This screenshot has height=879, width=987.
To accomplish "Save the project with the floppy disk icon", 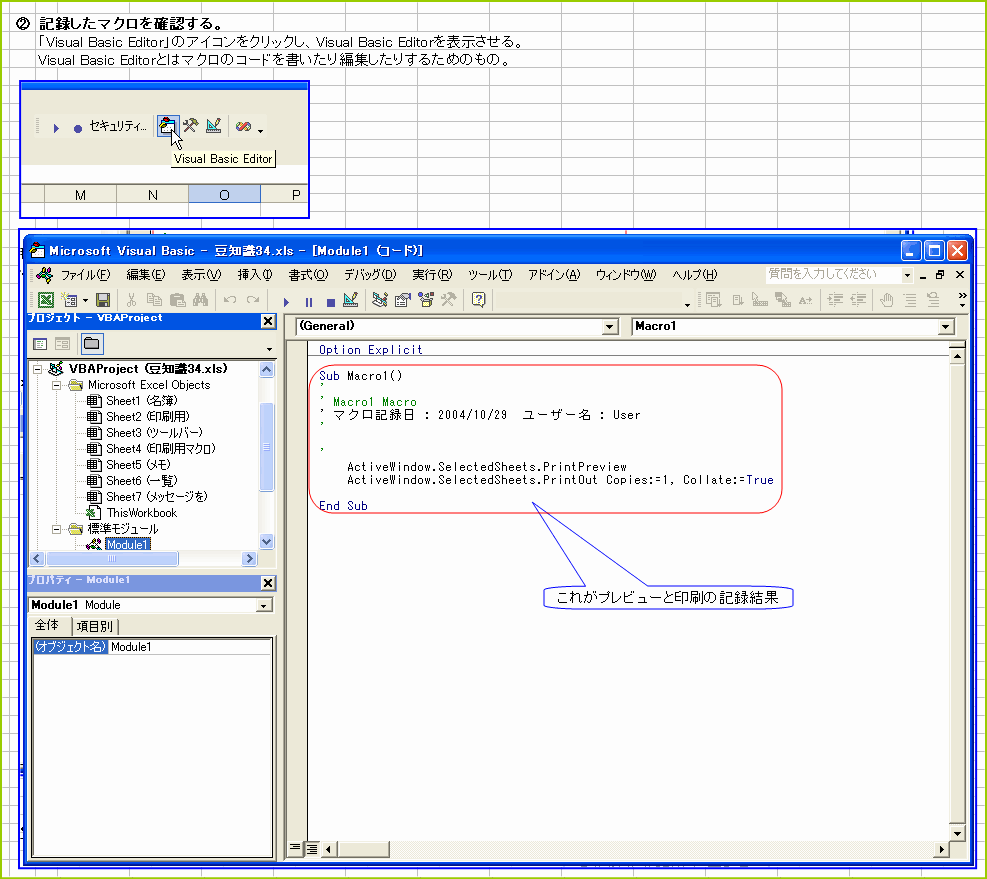I will [x=102, y=300].
